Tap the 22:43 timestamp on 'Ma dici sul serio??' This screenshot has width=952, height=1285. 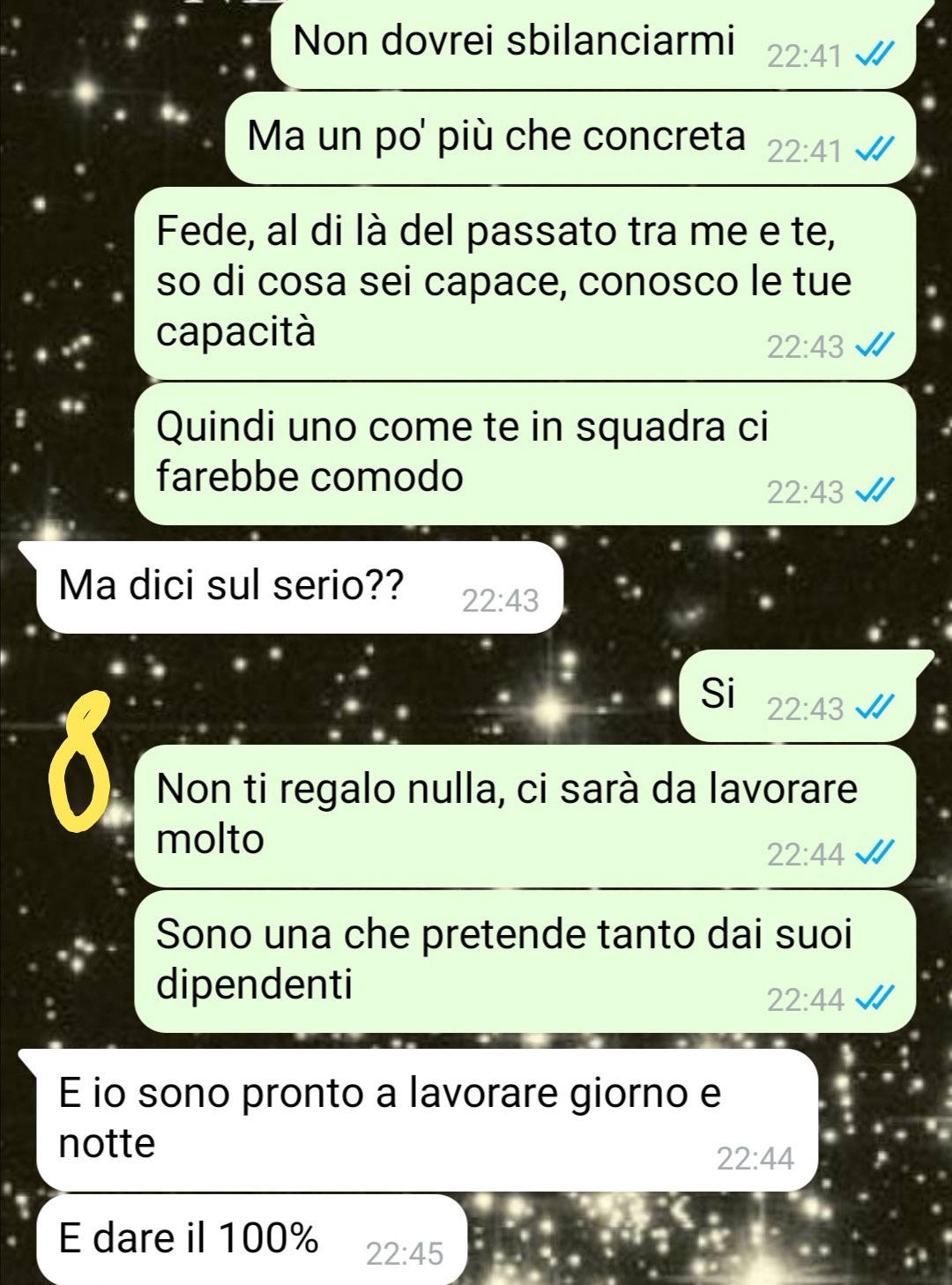pyautogui.click(x=500, y=600)
